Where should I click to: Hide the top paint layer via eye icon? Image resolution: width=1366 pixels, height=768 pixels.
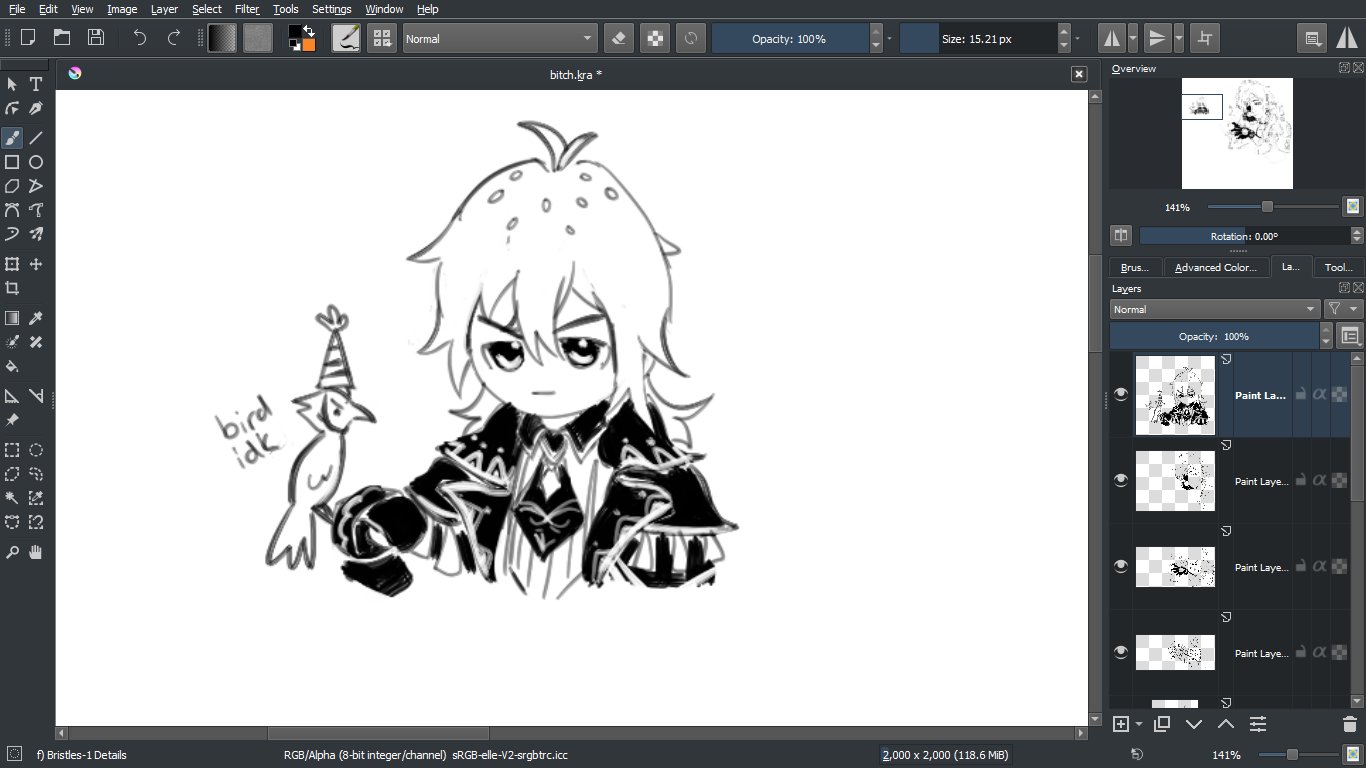pyautogui.click(x=1121, y=394)
